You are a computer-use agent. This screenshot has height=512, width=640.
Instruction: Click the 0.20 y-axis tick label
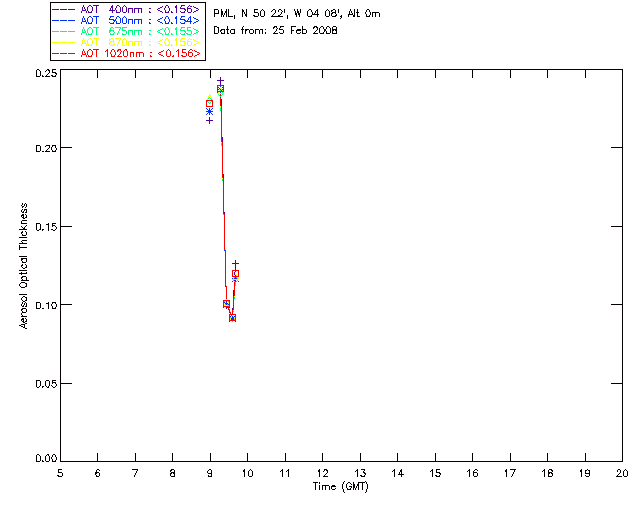coord(46,148)
